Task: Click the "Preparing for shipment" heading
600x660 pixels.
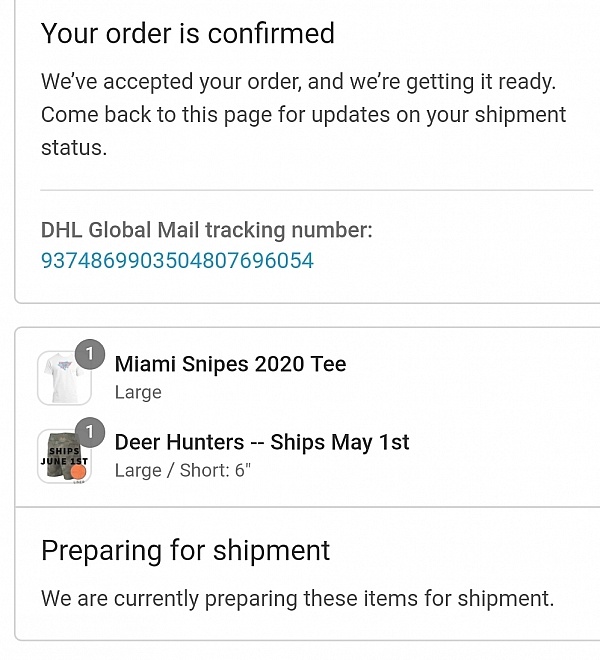Action: [x=185, y=550]
